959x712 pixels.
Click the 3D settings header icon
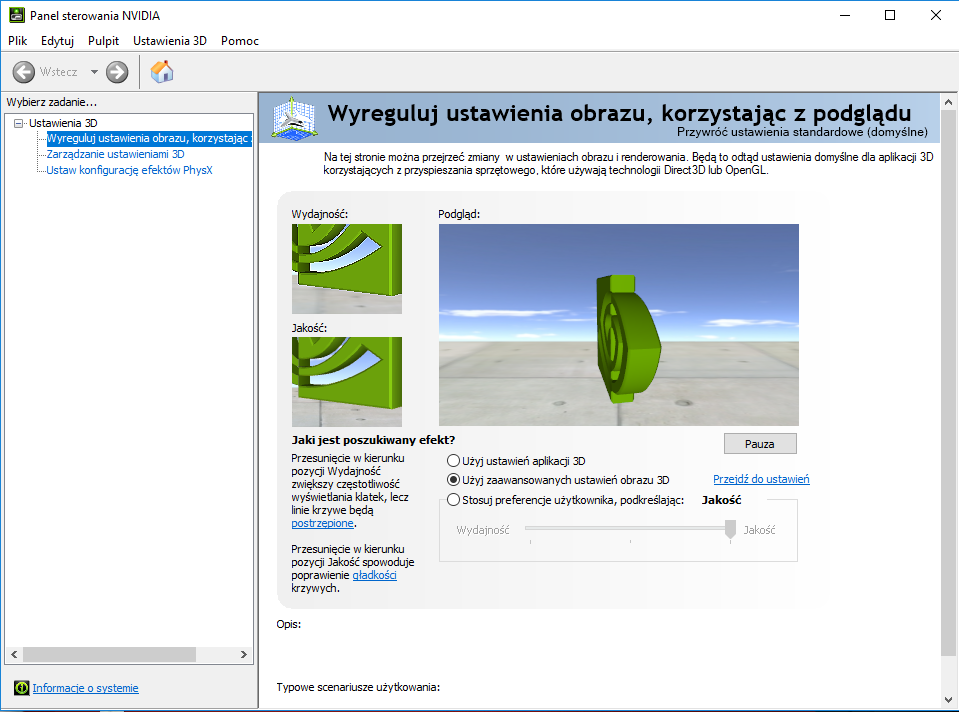(294, 117)
